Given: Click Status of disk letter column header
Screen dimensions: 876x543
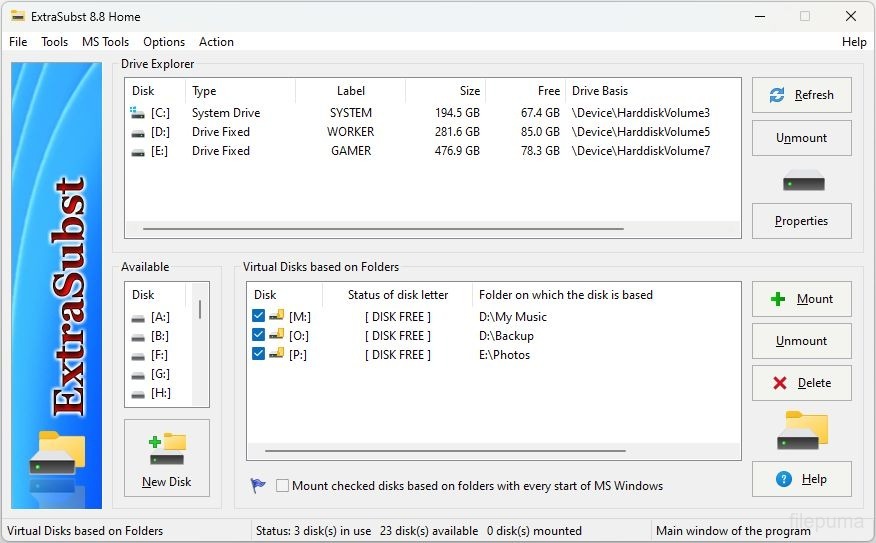Looking at the screenshot, I should coord(397,295).
